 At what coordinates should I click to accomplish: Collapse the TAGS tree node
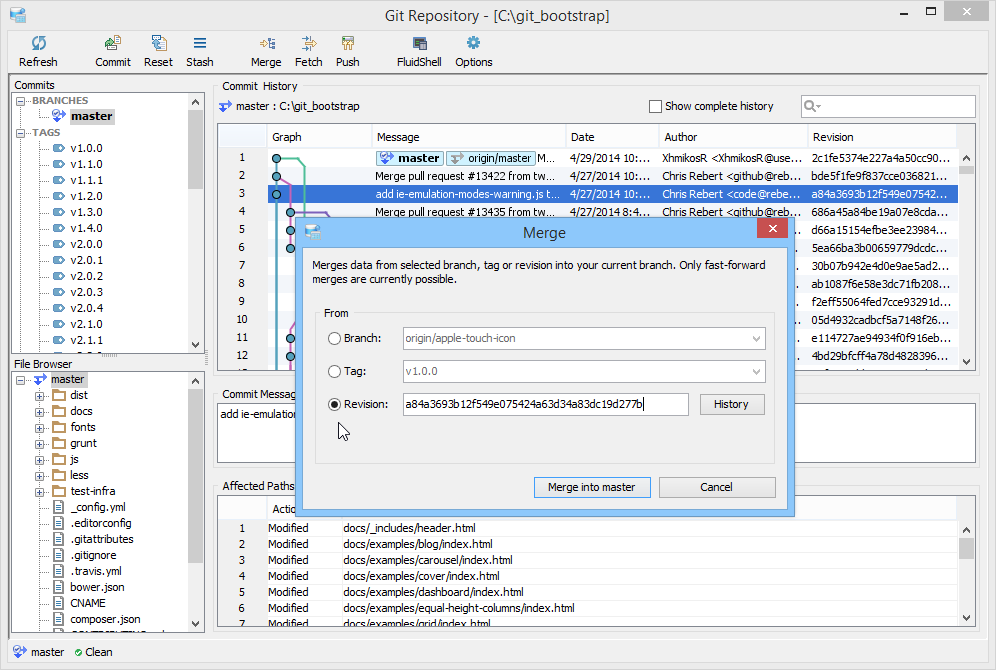click(20, 133)
